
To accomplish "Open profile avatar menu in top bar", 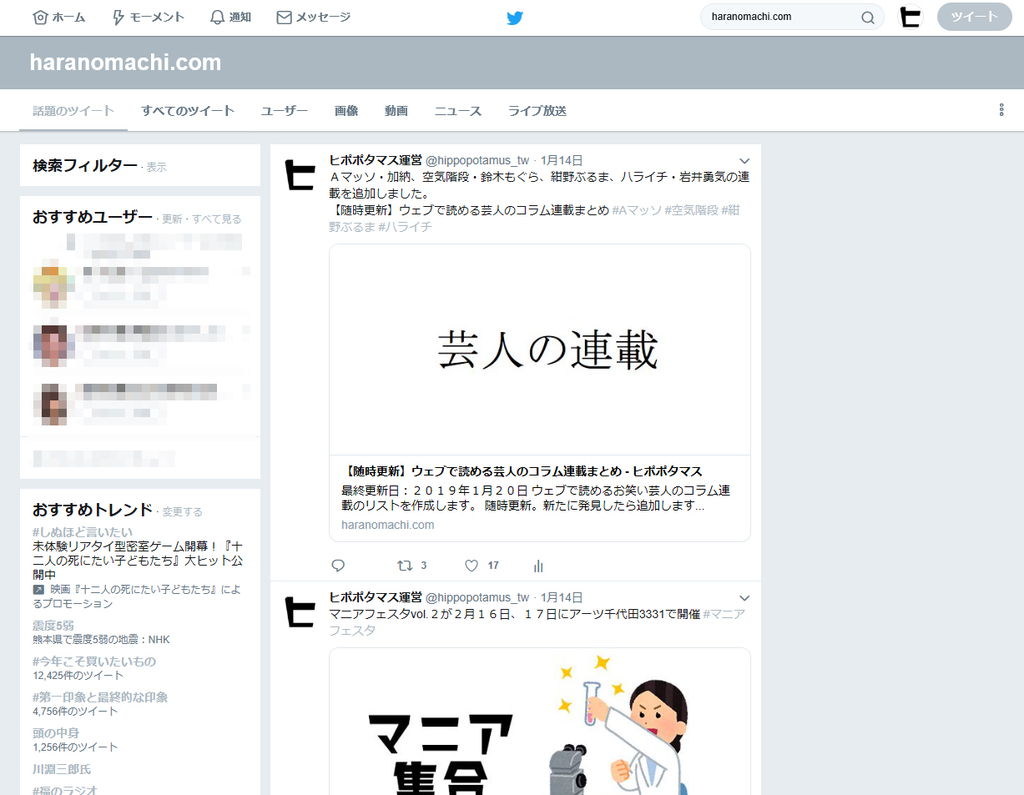I will click(910, 17).
